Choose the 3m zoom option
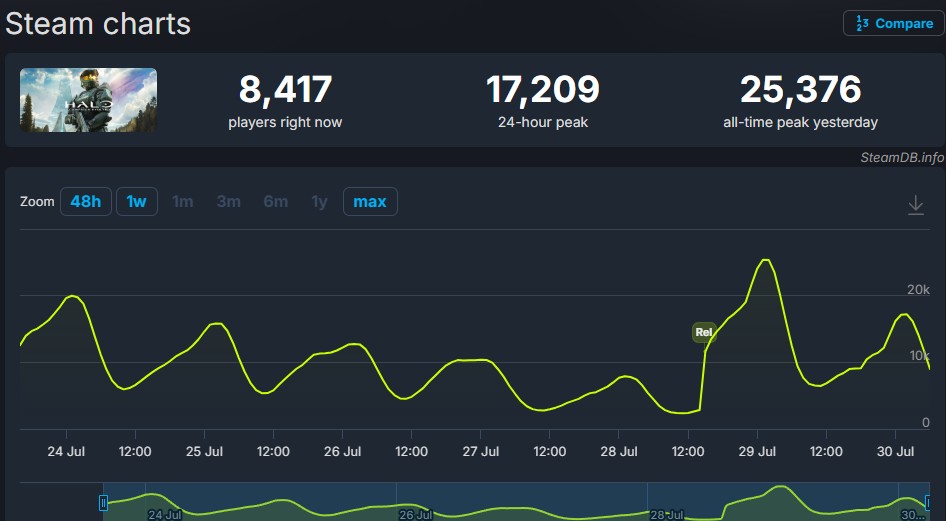 click(x=229, y=201)
